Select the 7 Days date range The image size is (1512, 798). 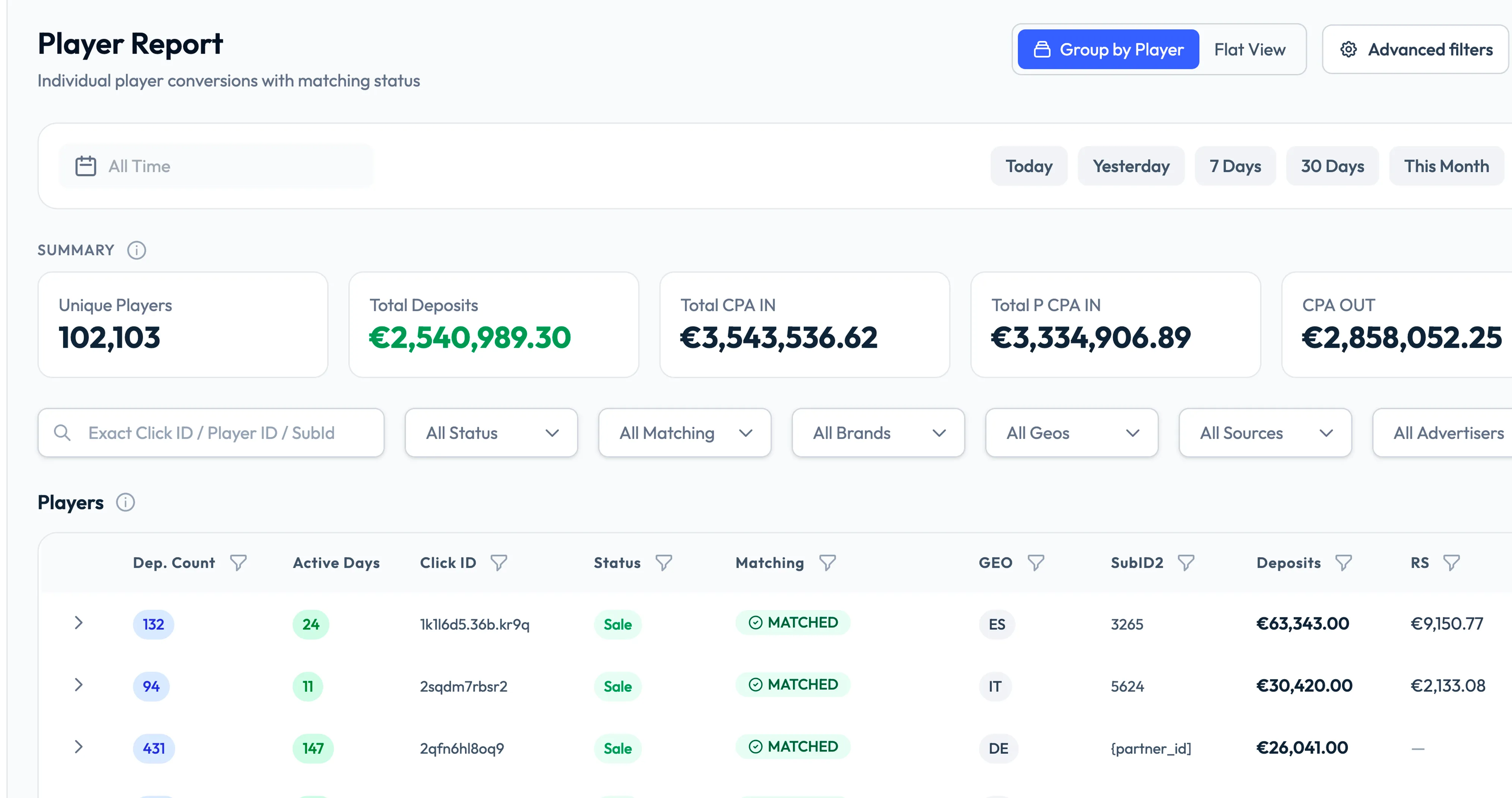1236,166
